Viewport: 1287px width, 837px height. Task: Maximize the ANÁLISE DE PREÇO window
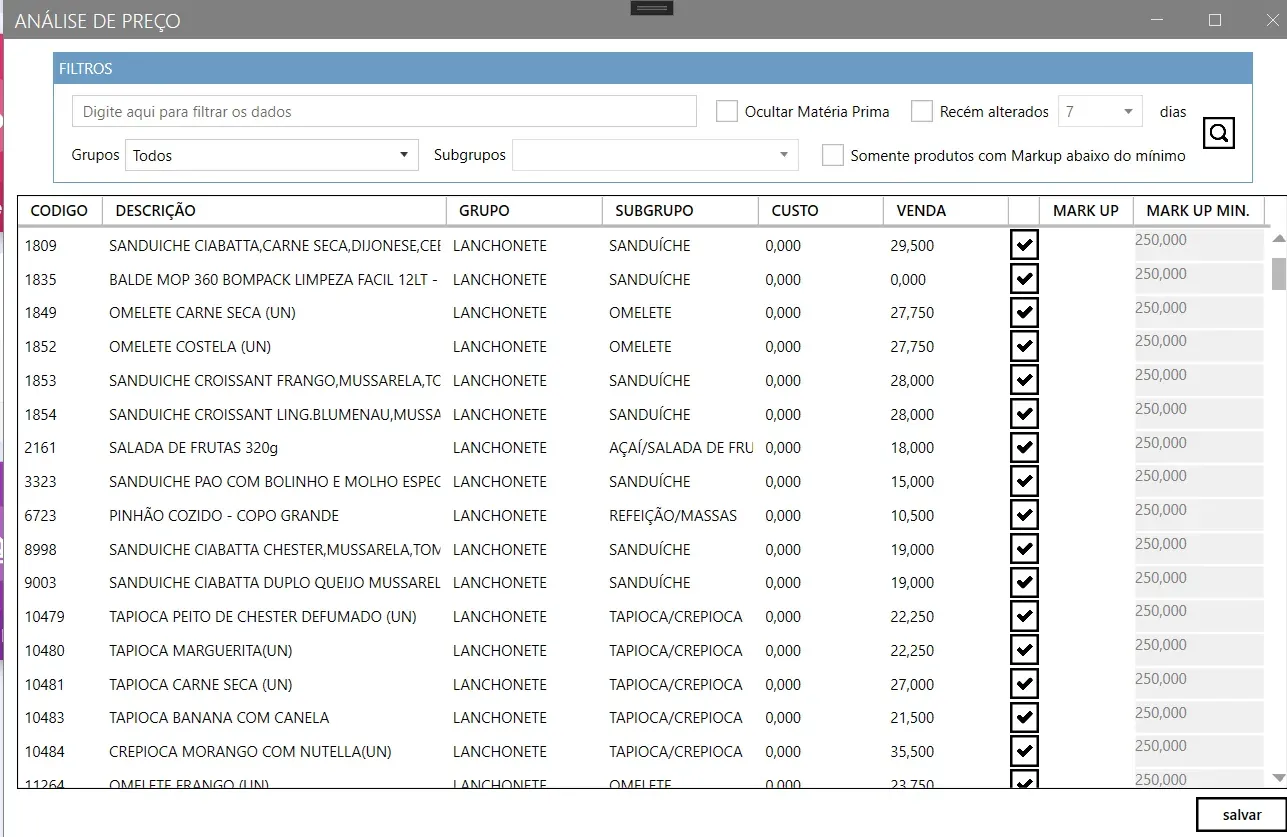(x=1215, y=20)
